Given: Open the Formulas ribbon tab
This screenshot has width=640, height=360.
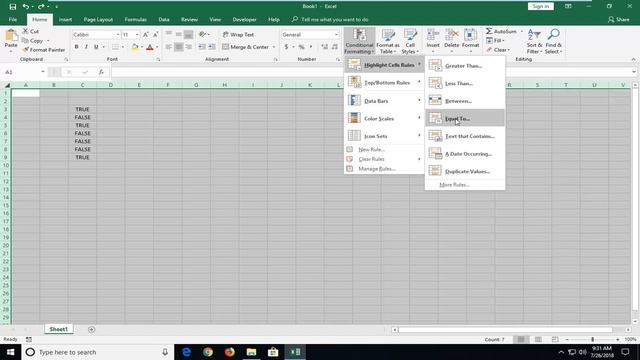Looking at the screenshot, I should coord(136,20).
